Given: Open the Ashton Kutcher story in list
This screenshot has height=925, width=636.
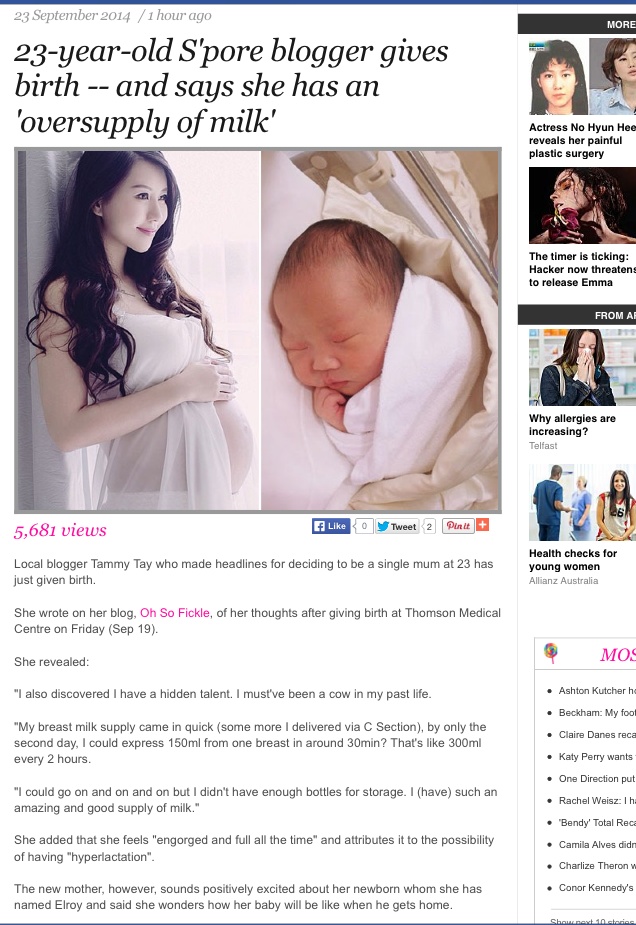Looking at the screenshot, I should coord(597,691).
